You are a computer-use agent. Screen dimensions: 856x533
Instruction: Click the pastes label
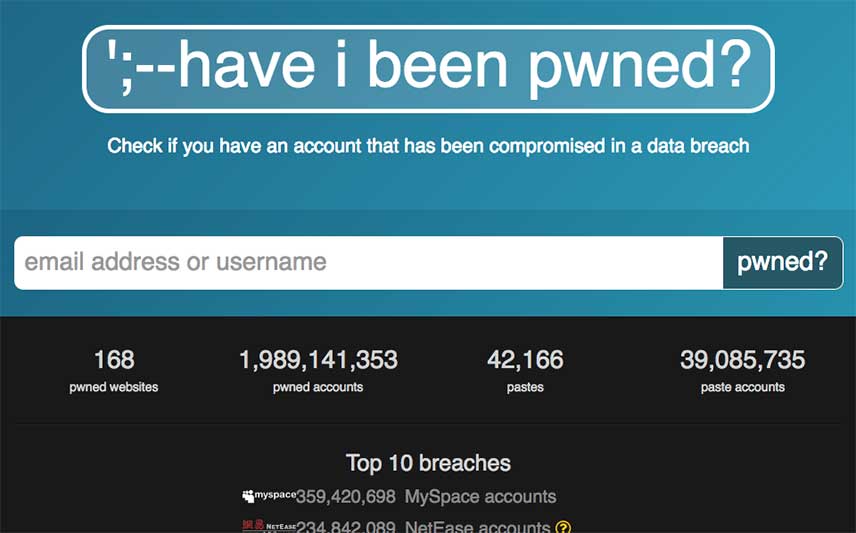click(x=525, y=387)
